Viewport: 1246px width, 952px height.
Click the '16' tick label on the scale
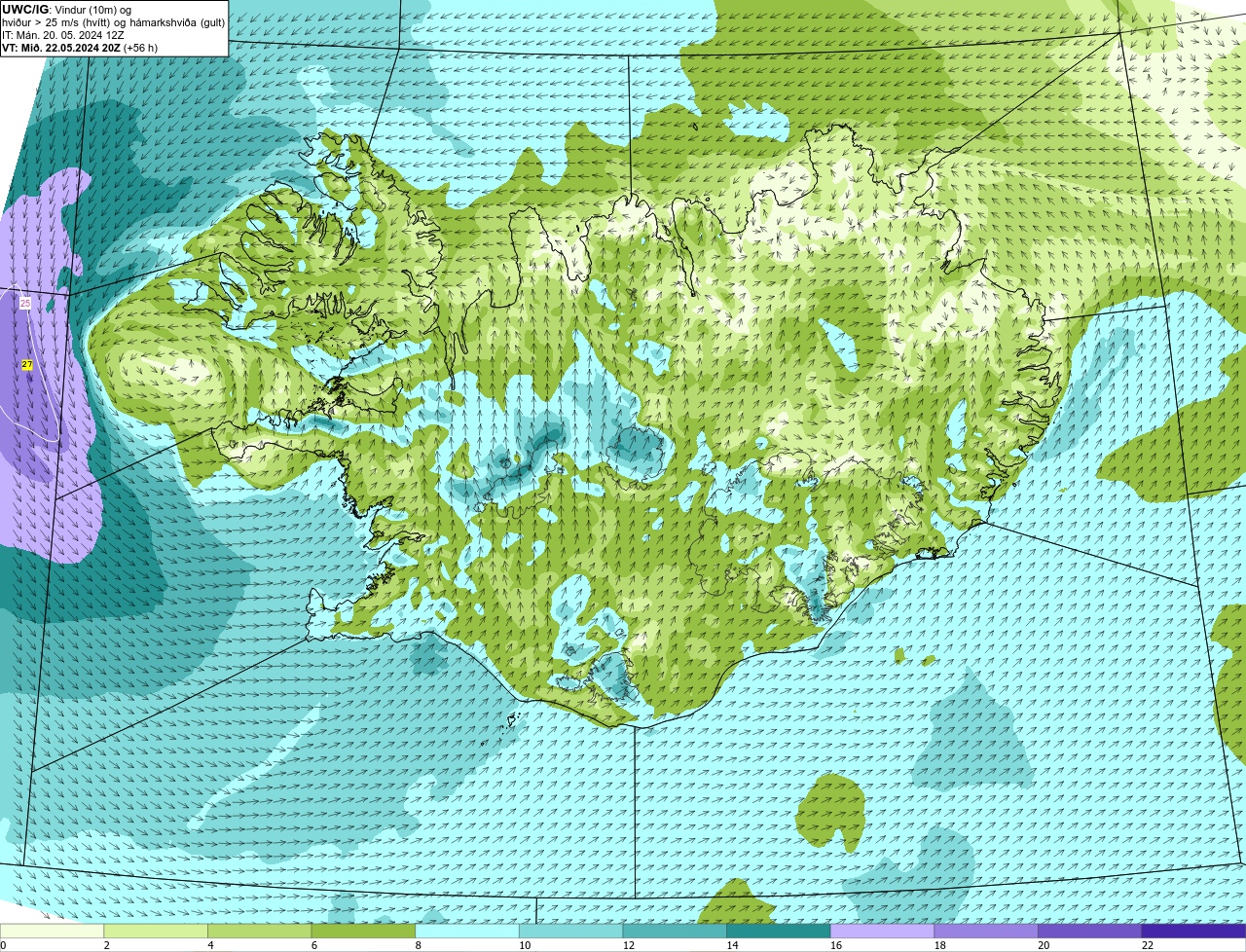836,945
